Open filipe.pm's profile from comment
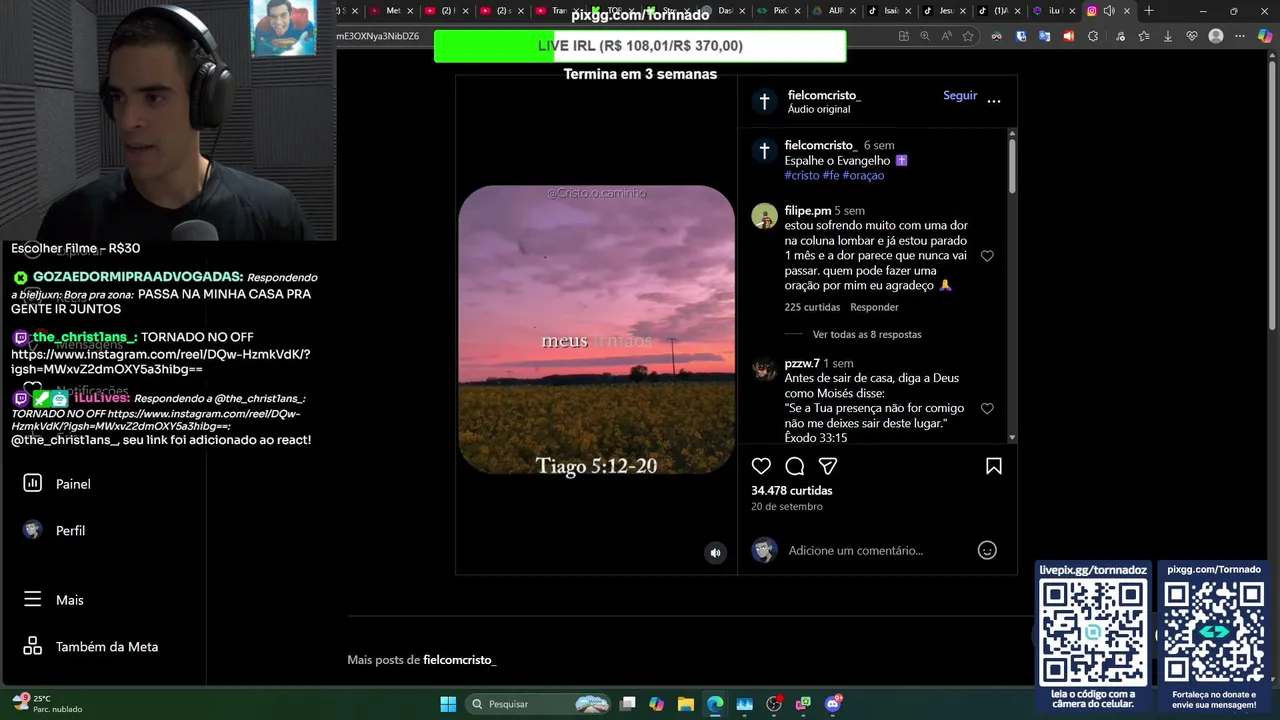Screen dimensions: 1280x720 tap(808, 211)
